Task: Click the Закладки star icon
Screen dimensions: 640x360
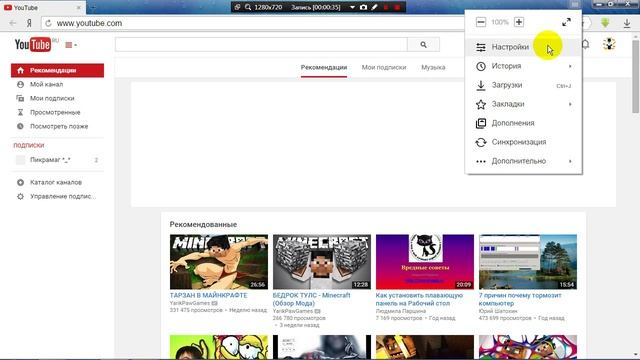Action: [x=481, y=104]
